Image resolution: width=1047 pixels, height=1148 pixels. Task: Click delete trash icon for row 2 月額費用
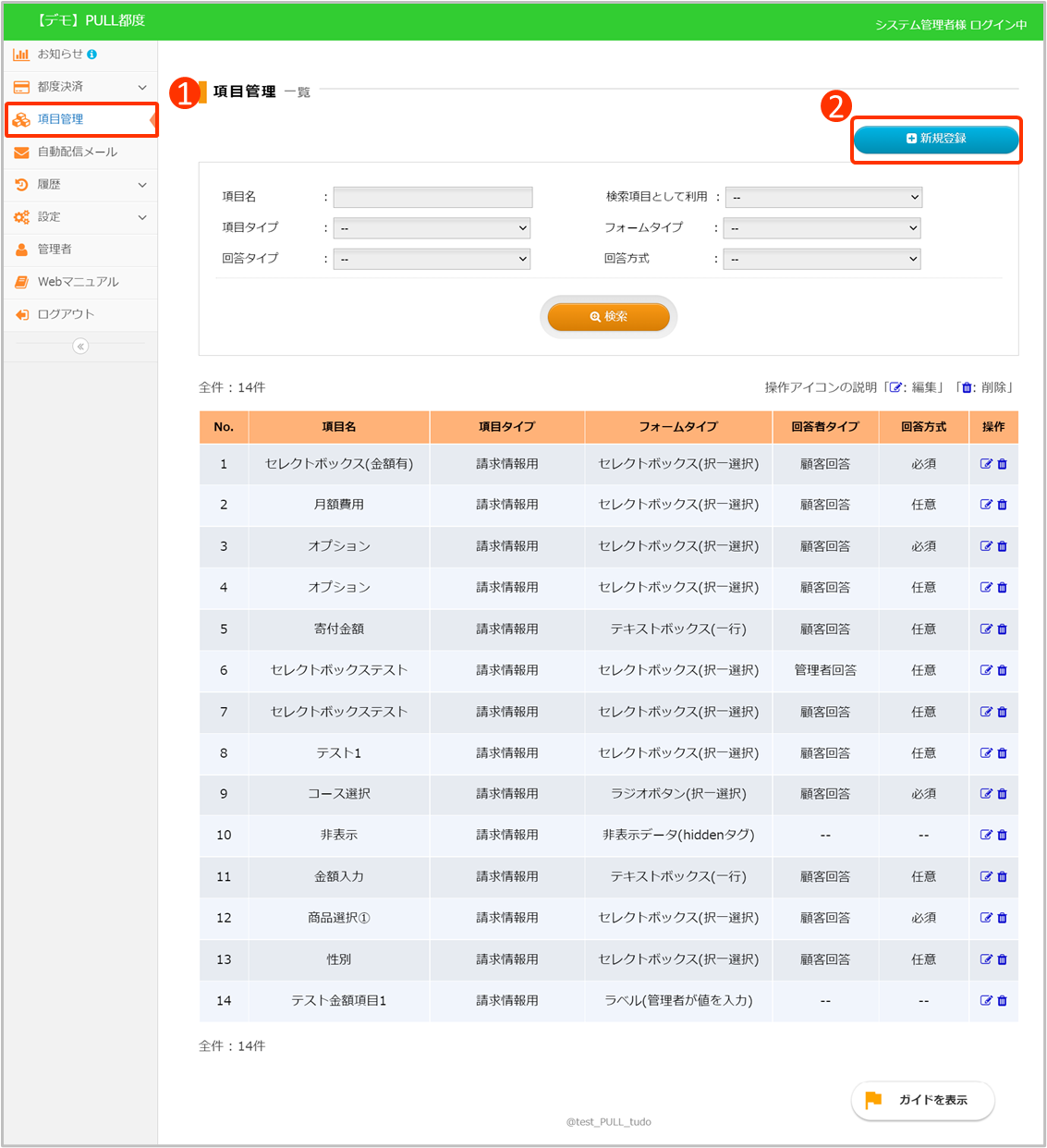pyautogui.click(x=1003, y=505)
